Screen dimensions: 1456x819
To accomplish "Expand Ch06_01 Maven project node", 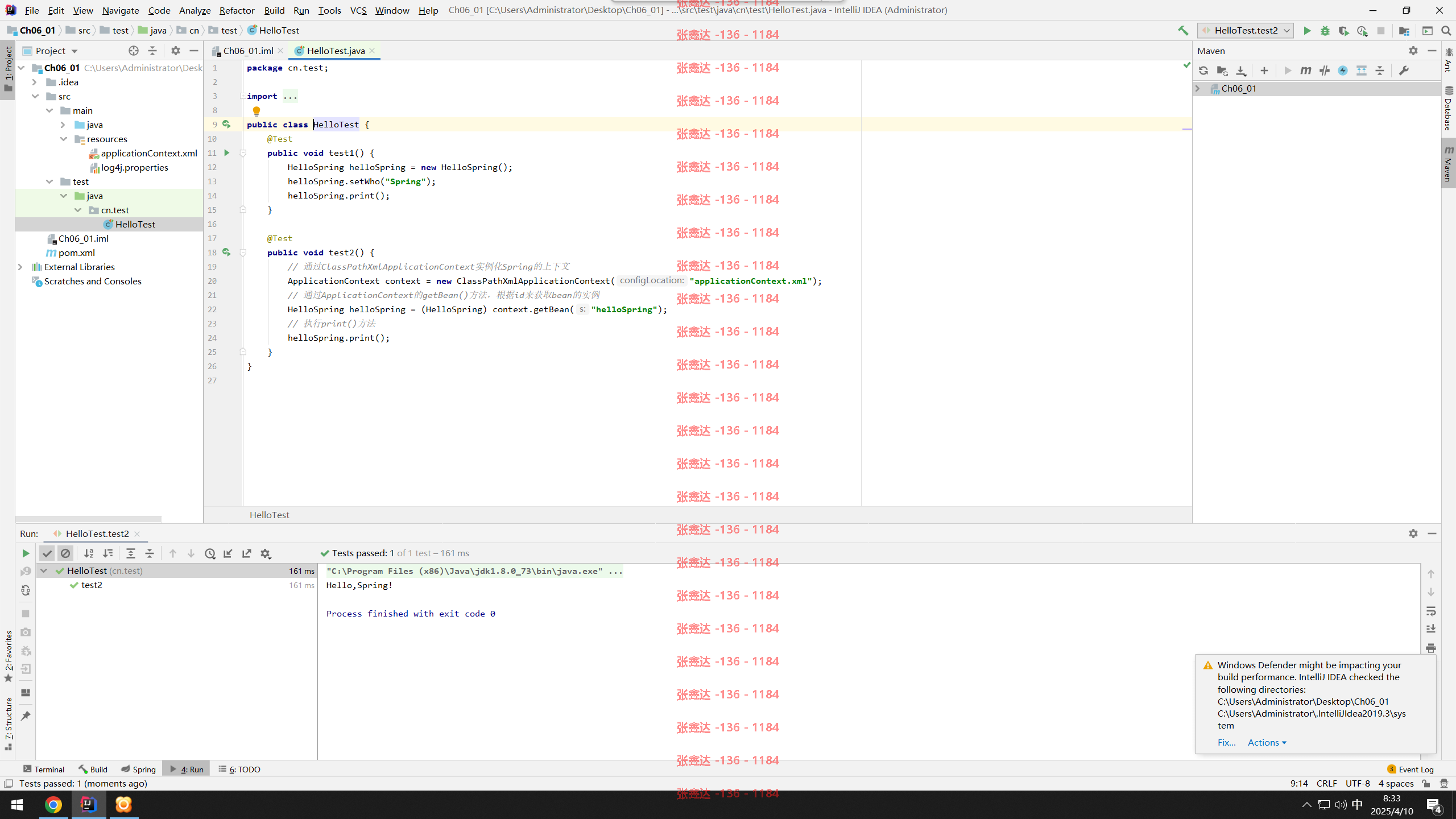I will (1198, 88).
